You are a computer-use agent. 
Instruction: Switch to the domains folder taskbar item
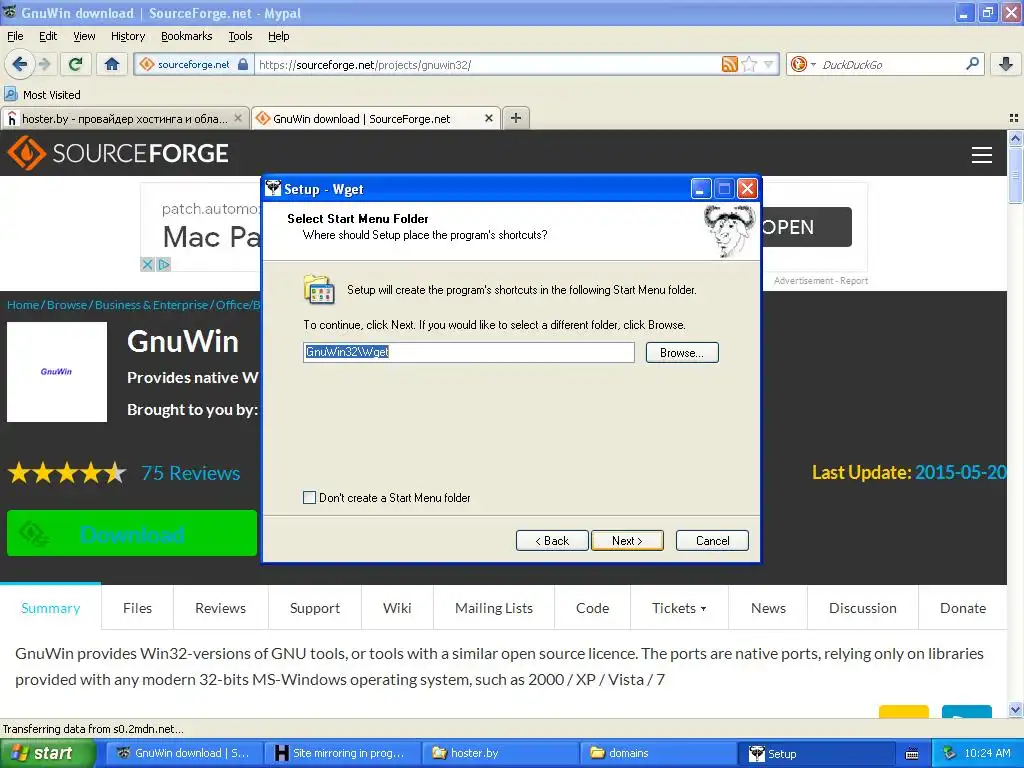(x=658, y=753)
